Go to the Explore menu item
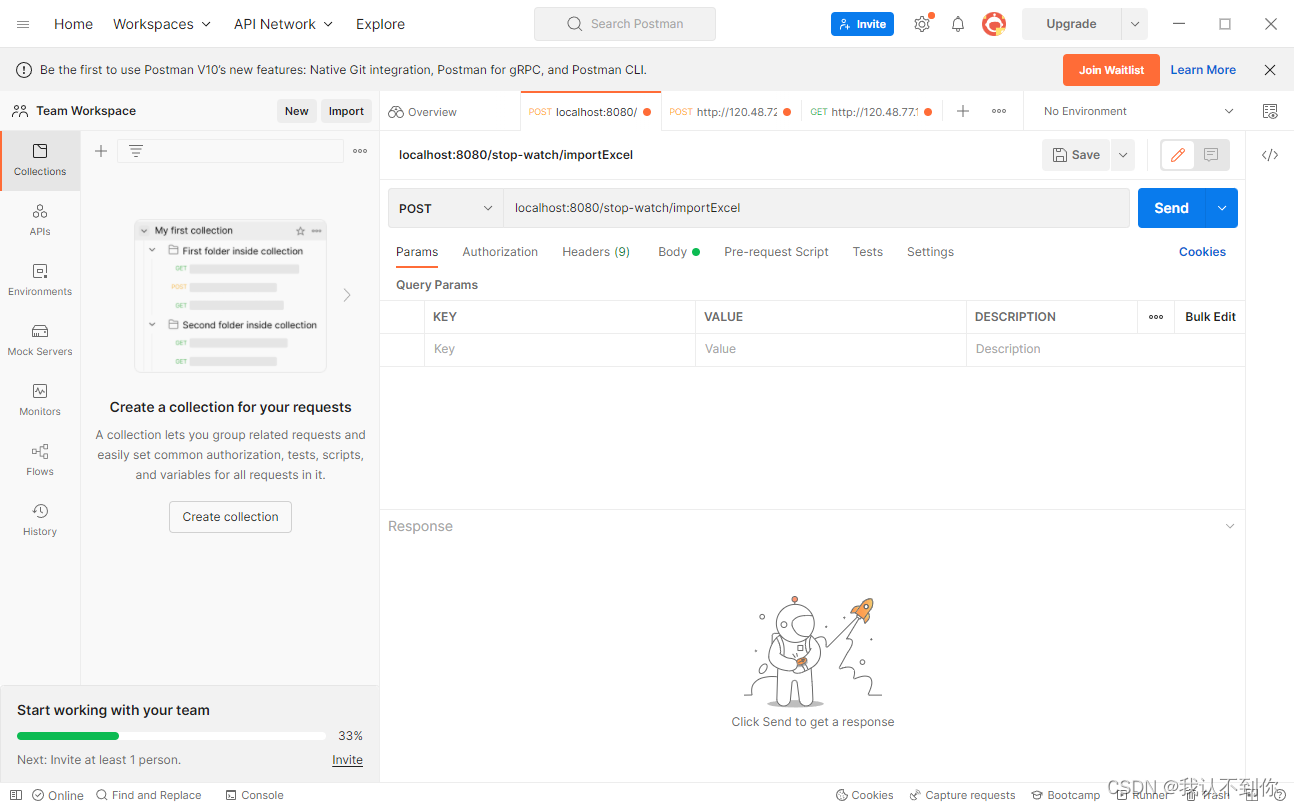This screenshot has width=1294, height=807. tap(381, 24)
